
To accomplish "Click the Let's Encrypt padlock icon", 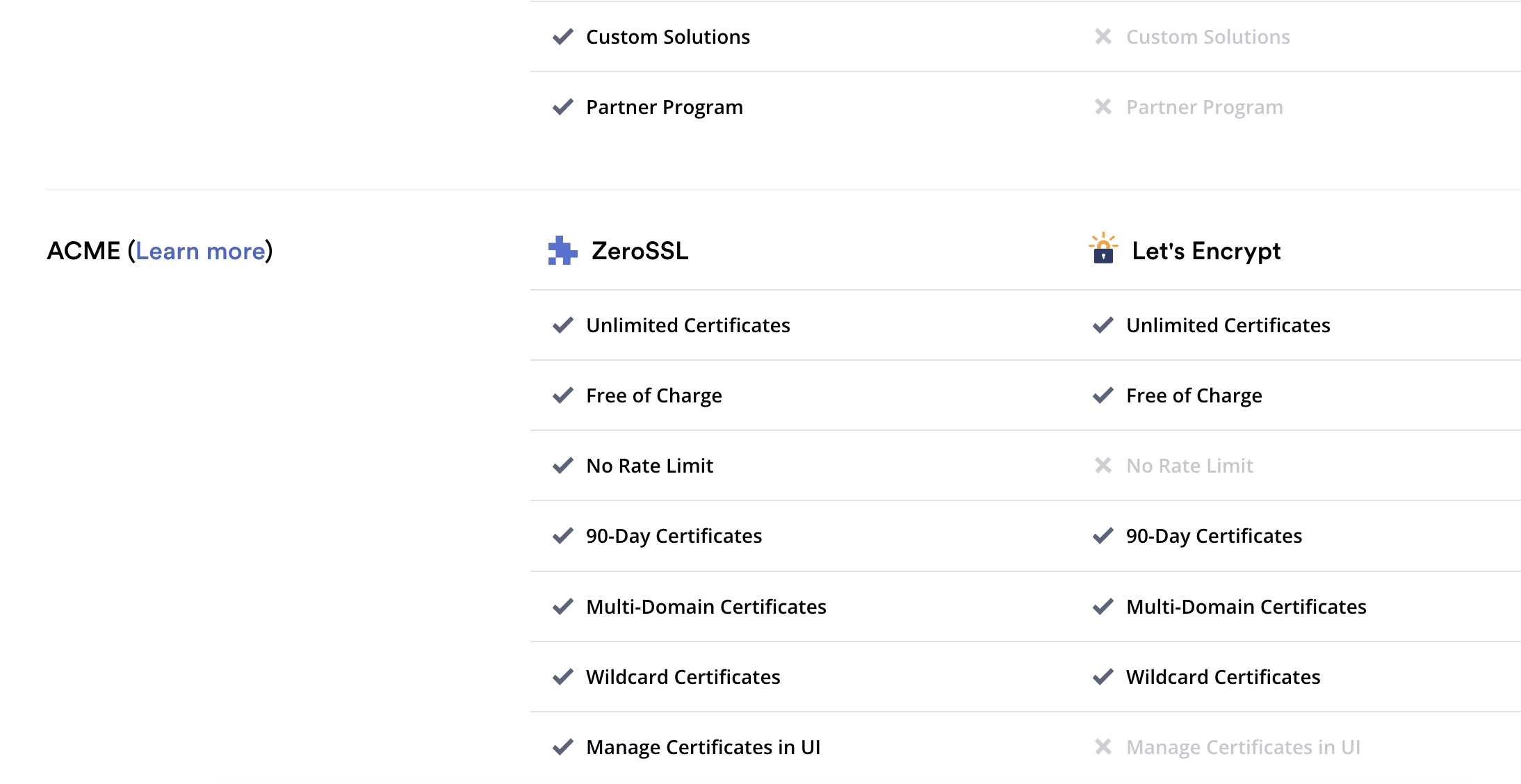I will (x=1103, y=250).
